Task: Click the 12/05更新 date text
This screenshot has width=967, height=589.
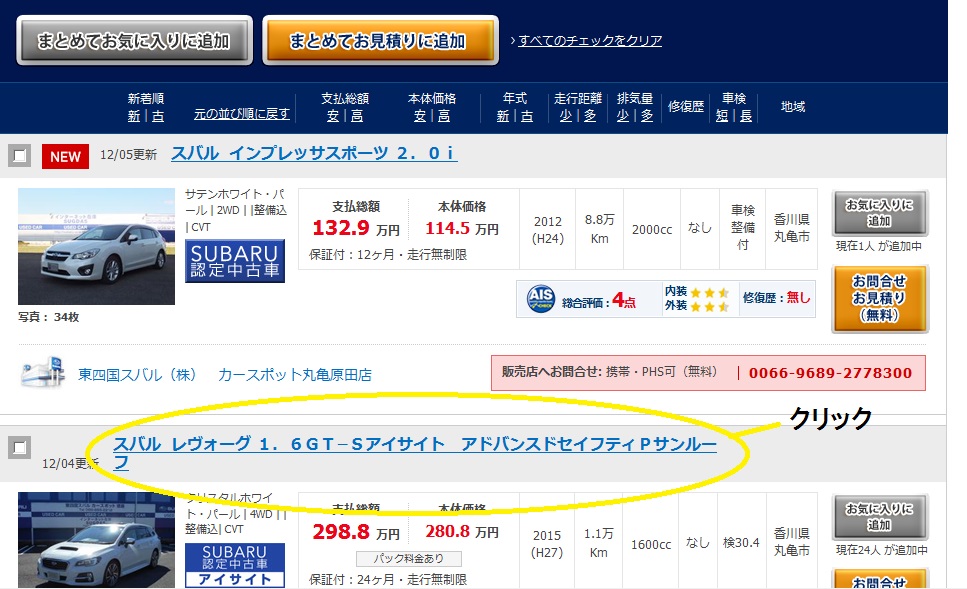Action: [128, 155]
